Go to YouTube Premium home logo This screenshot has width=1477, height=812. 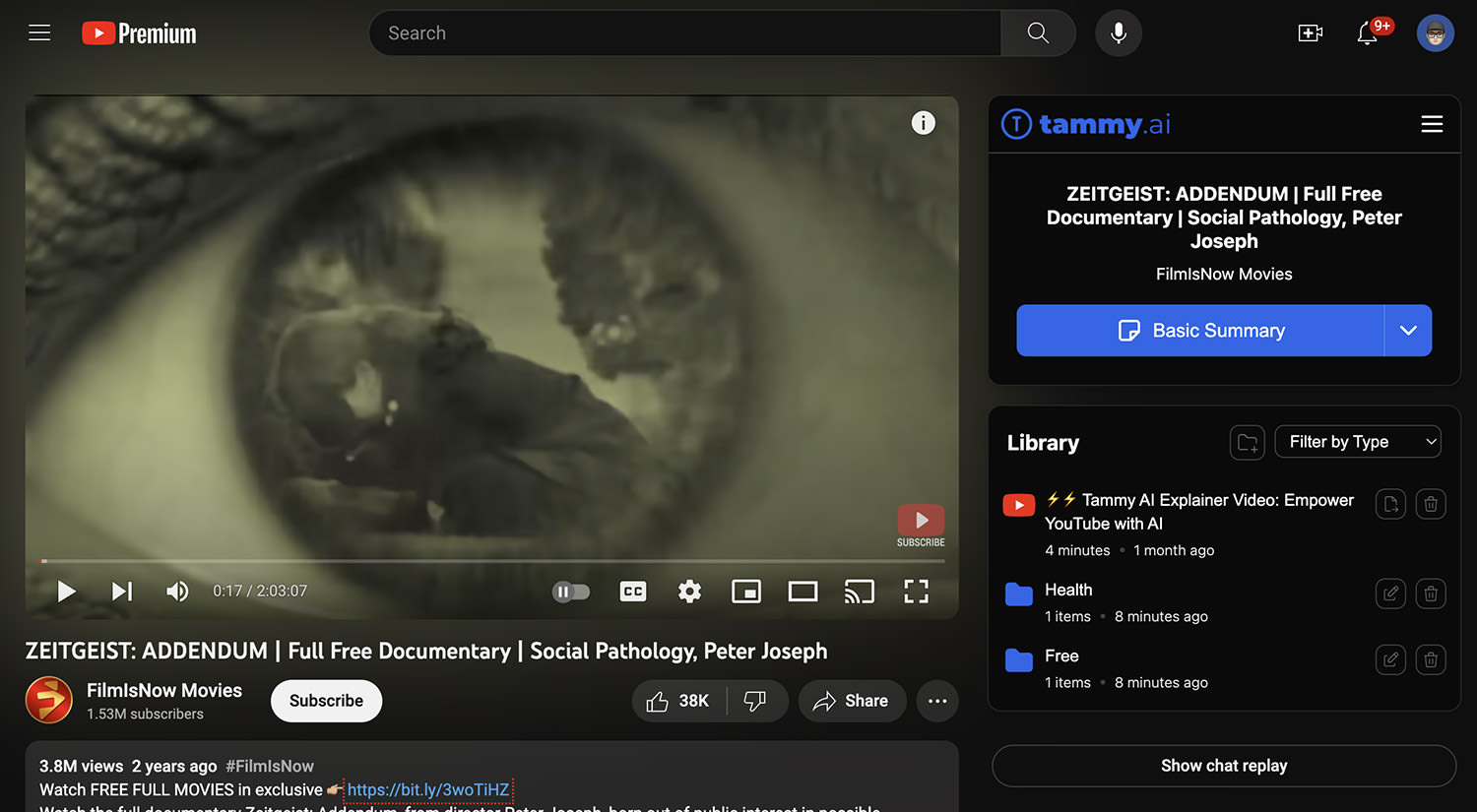pos(139,33)
